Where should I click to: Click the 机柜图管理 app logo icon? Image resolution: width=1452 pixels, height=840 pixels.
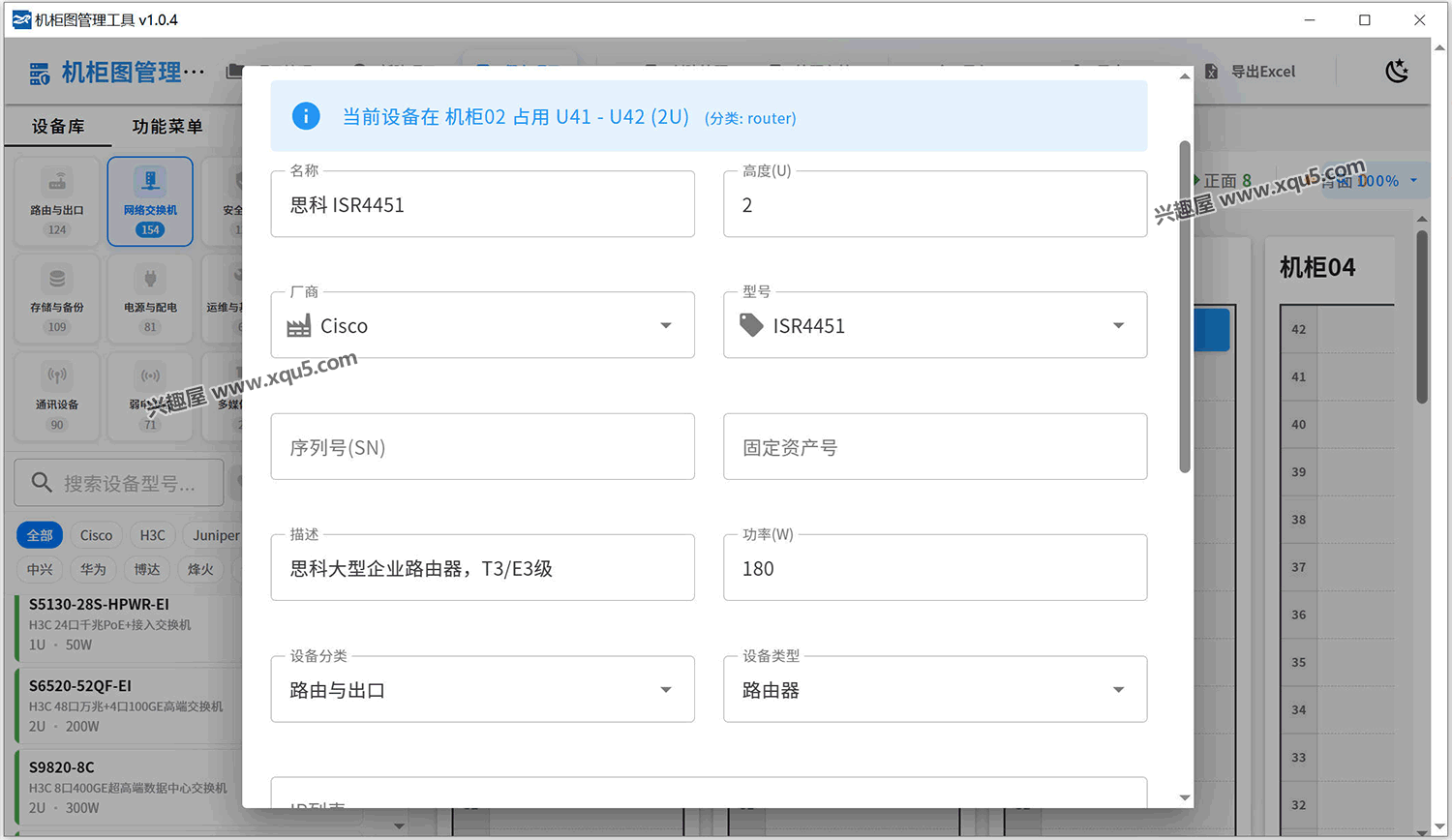[40, 73]
